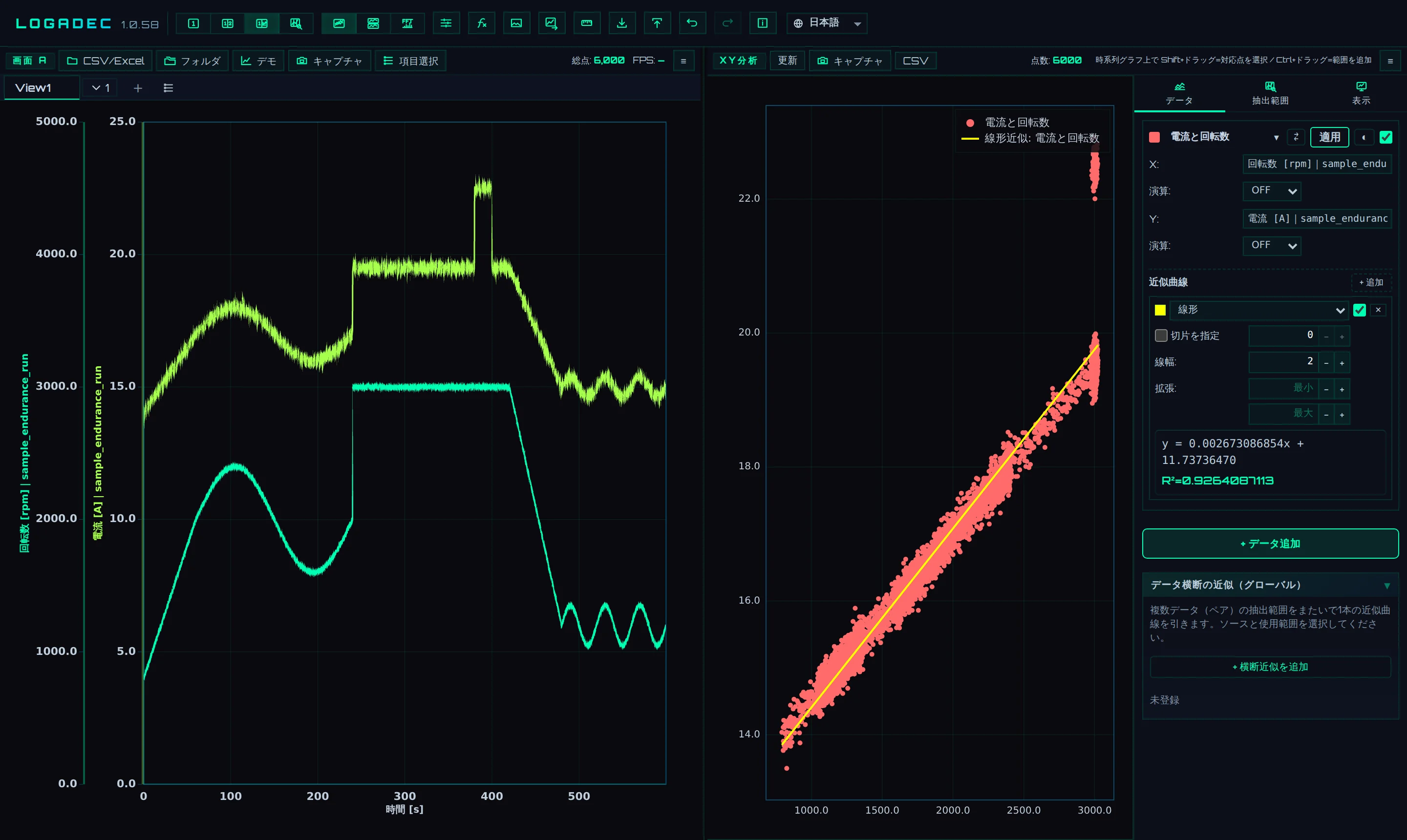1407x840 pixels.
Task: Collapse the データ横断の近似 section
Action: click(x=1386, y=586)
